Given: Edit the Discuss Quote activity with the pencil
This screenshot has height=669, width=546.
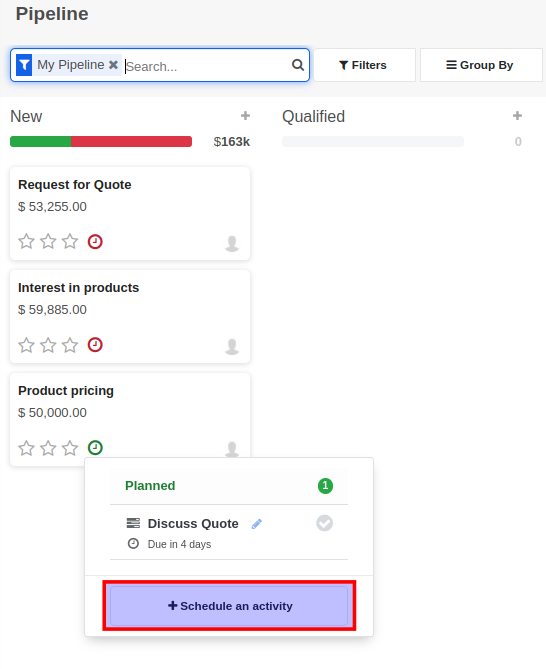Looking at the screenshot, I should (256, 524).
